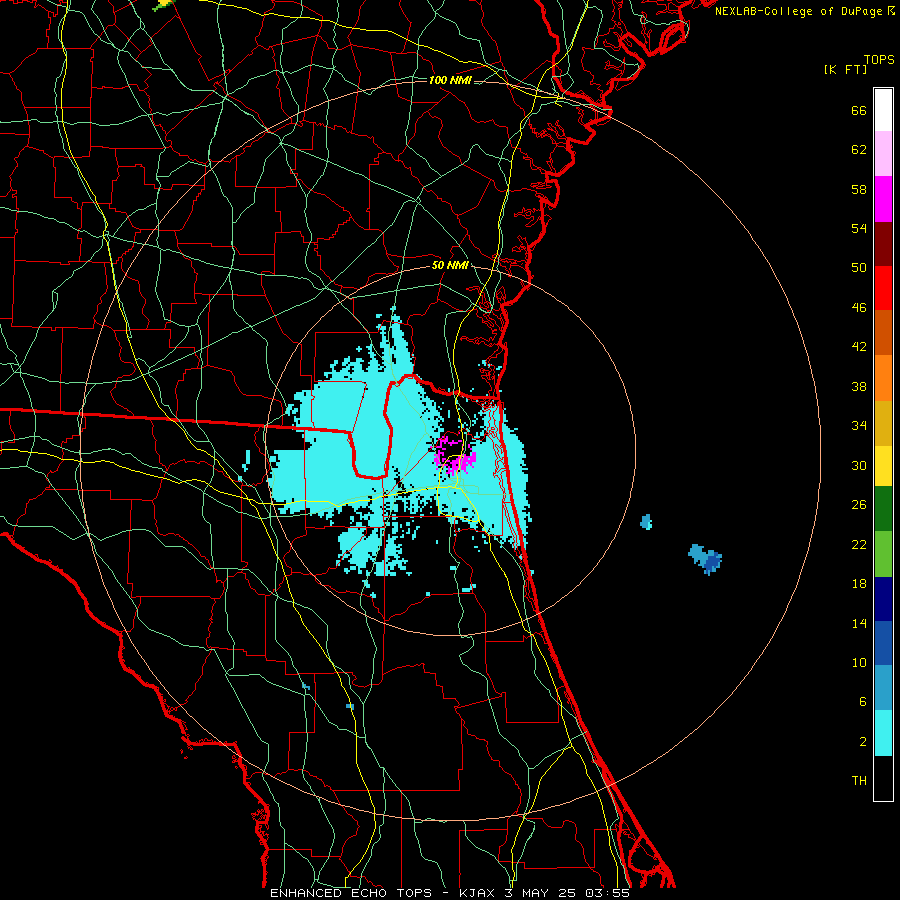Screen dimensions: 900x900
Task: Select the 14 value in legend
Action: [859, 623]
